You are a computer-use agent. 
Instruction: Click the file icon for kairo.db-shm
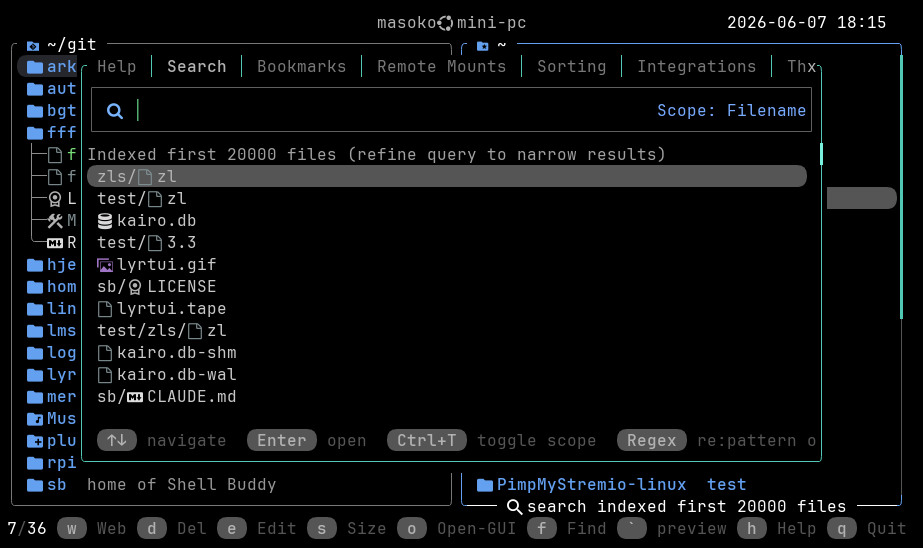click(105, 353)
